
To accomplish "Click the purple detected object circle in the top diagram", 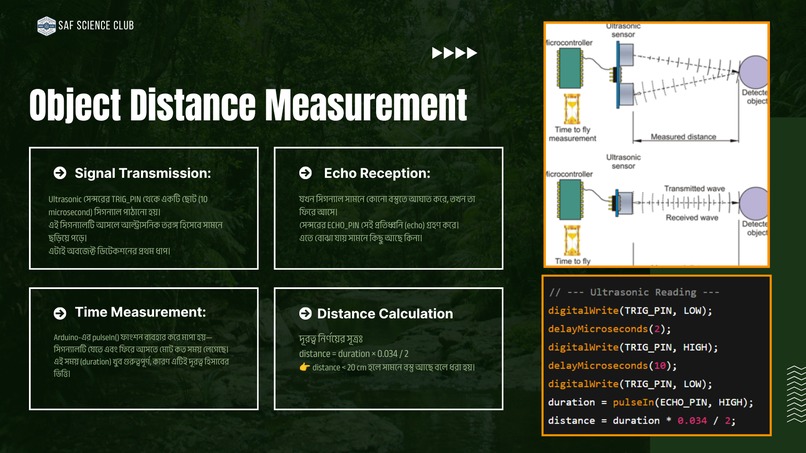I will (754, 71).
